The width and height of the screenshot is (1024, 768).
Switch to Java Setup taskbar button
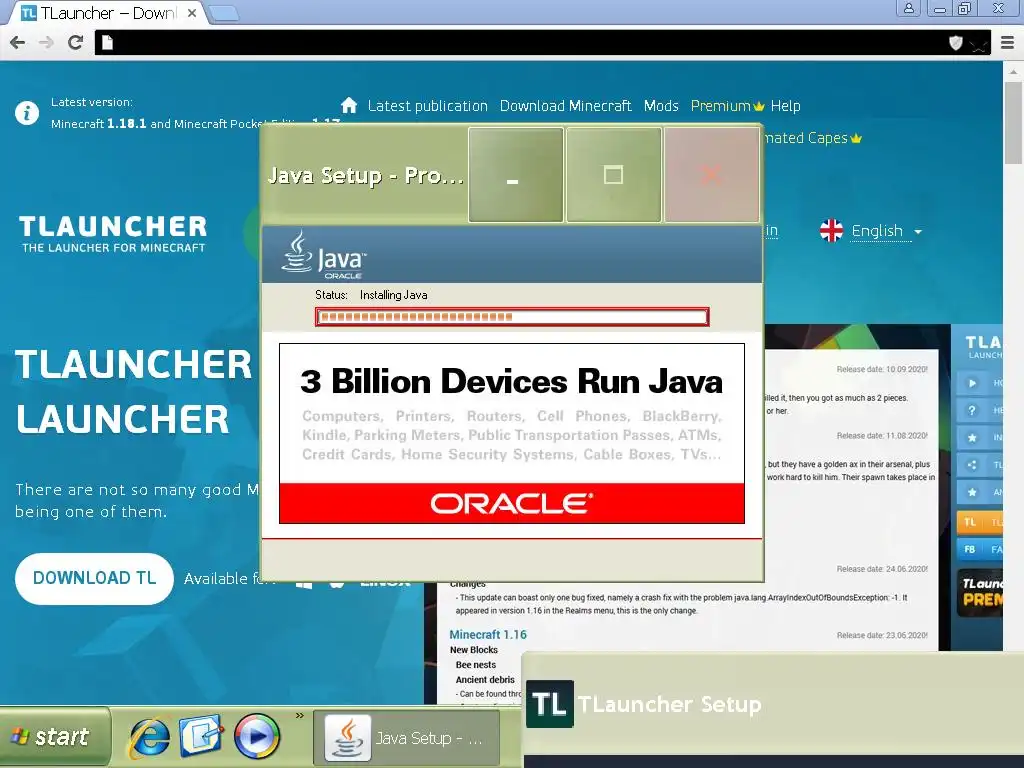[x=407, y=738]
